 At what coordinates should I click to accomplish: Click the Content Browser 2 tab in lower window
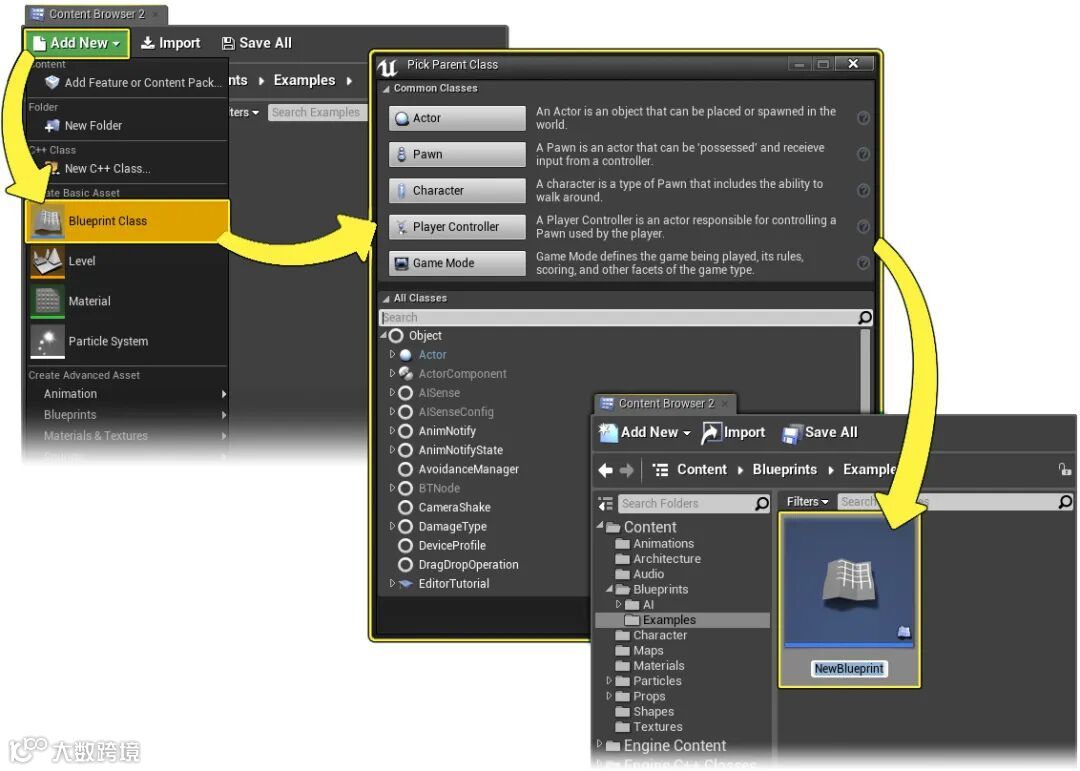pyautogui.click(x=665, y=404)
